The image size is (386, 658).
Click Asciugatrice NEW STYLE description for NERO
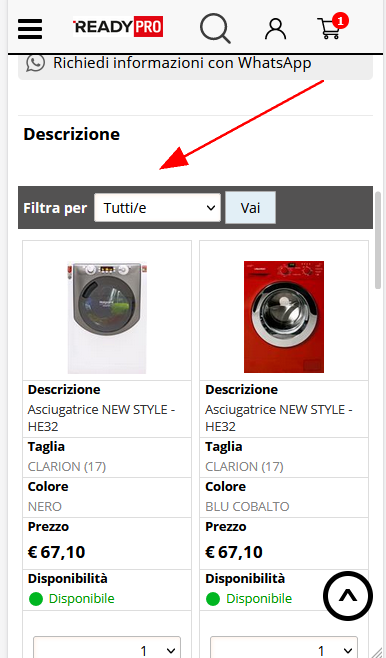pos(102,418)
